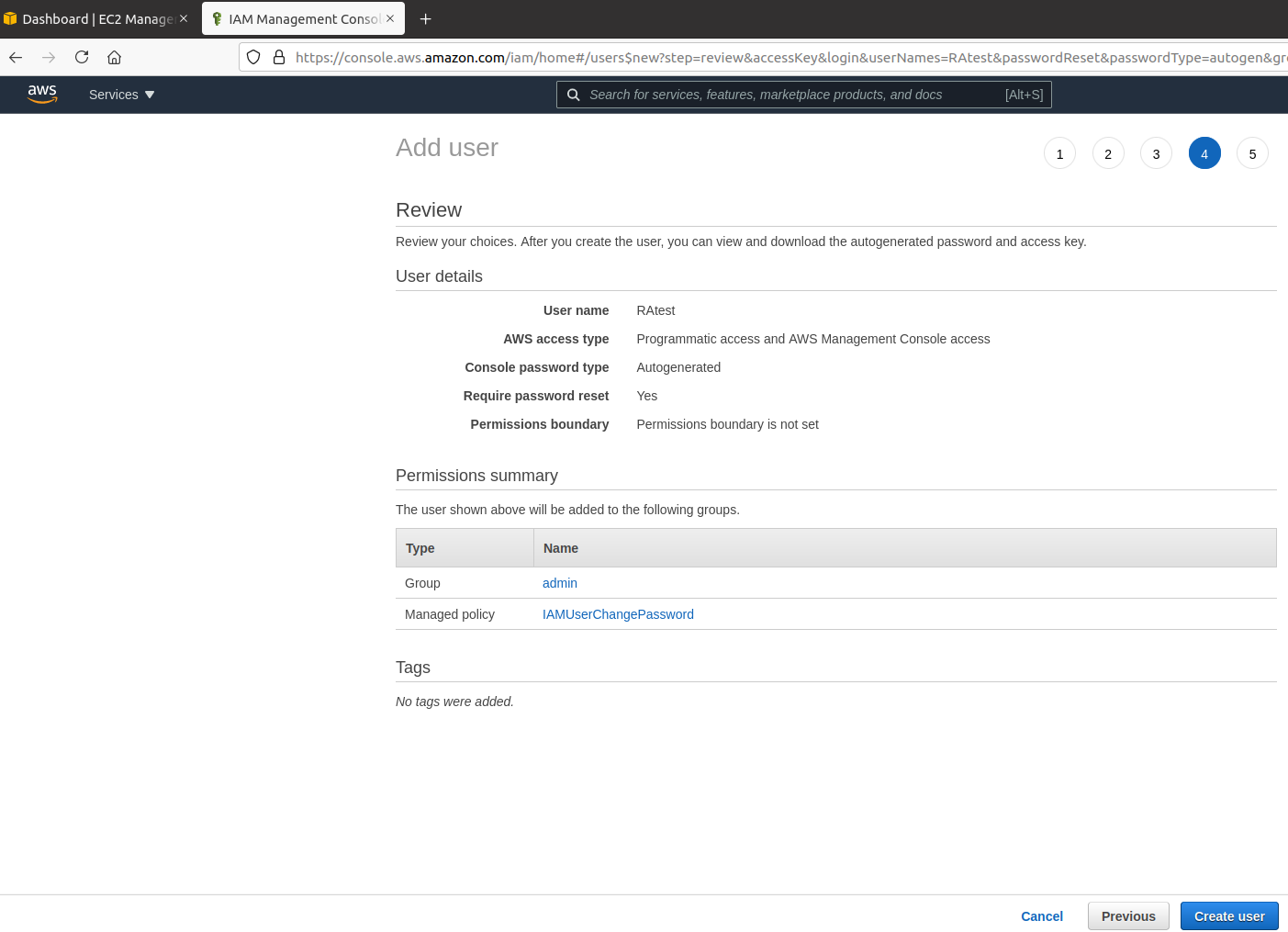Go to wizard step 2
The image size is (1288, 932).
[1108, 153]
